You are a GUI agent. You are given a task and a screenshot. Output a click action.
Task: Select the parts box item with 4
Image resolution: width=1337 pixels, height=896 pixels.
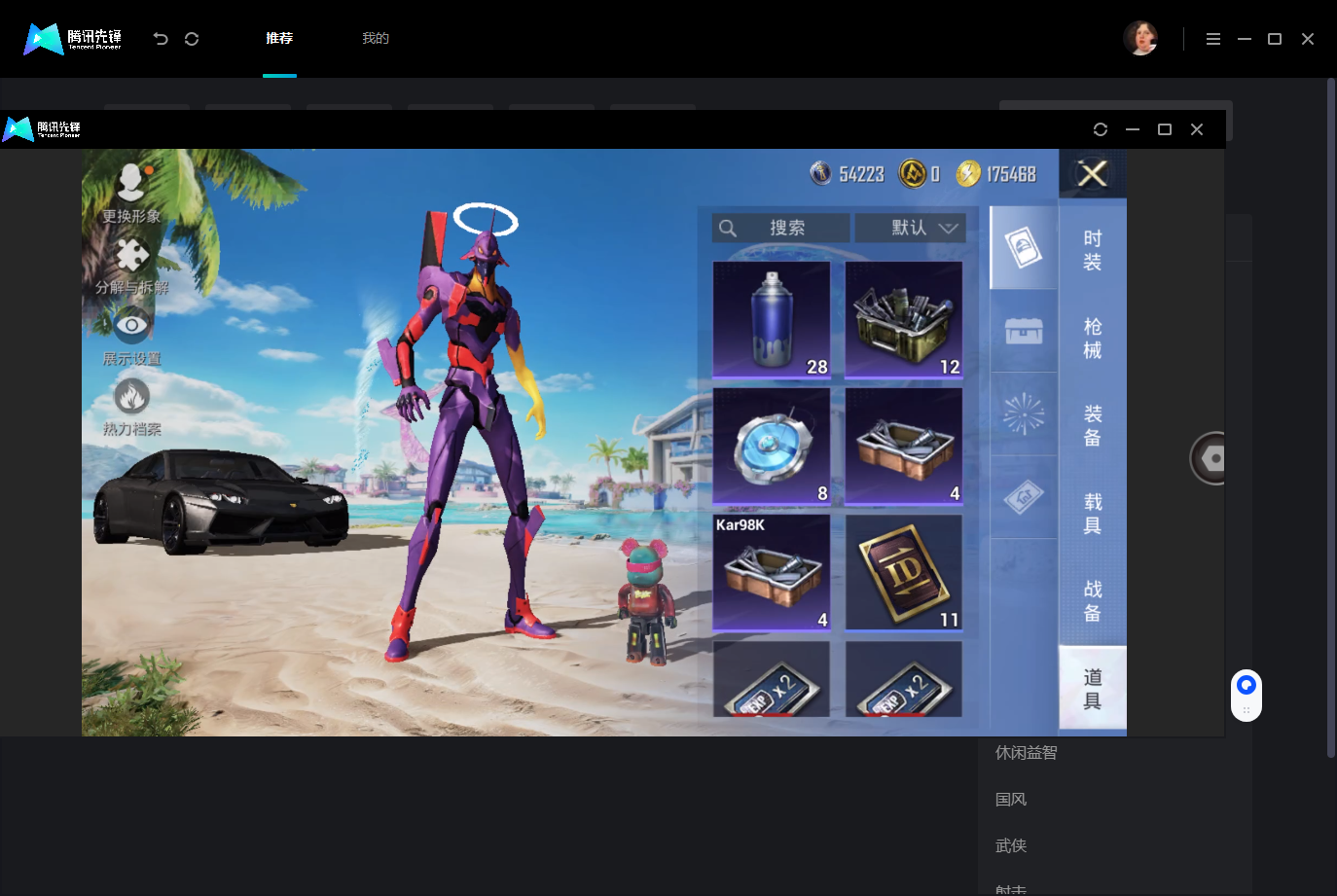(904, 446)
